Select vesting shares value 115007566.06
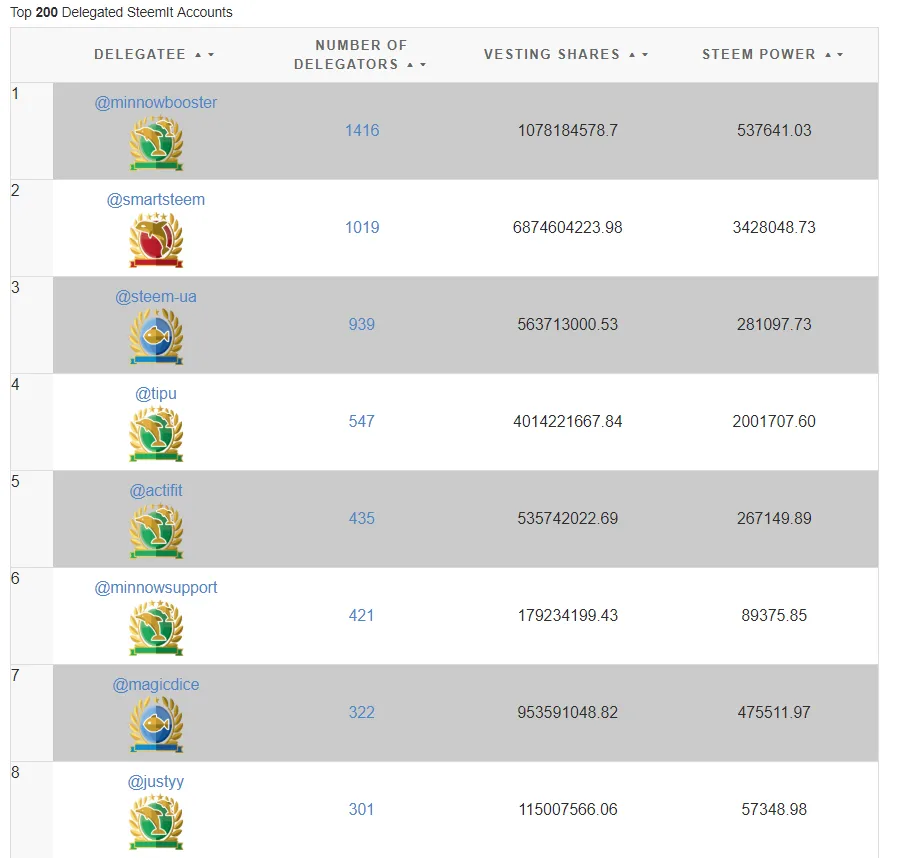The image size is (902, 858). point(568,810)
